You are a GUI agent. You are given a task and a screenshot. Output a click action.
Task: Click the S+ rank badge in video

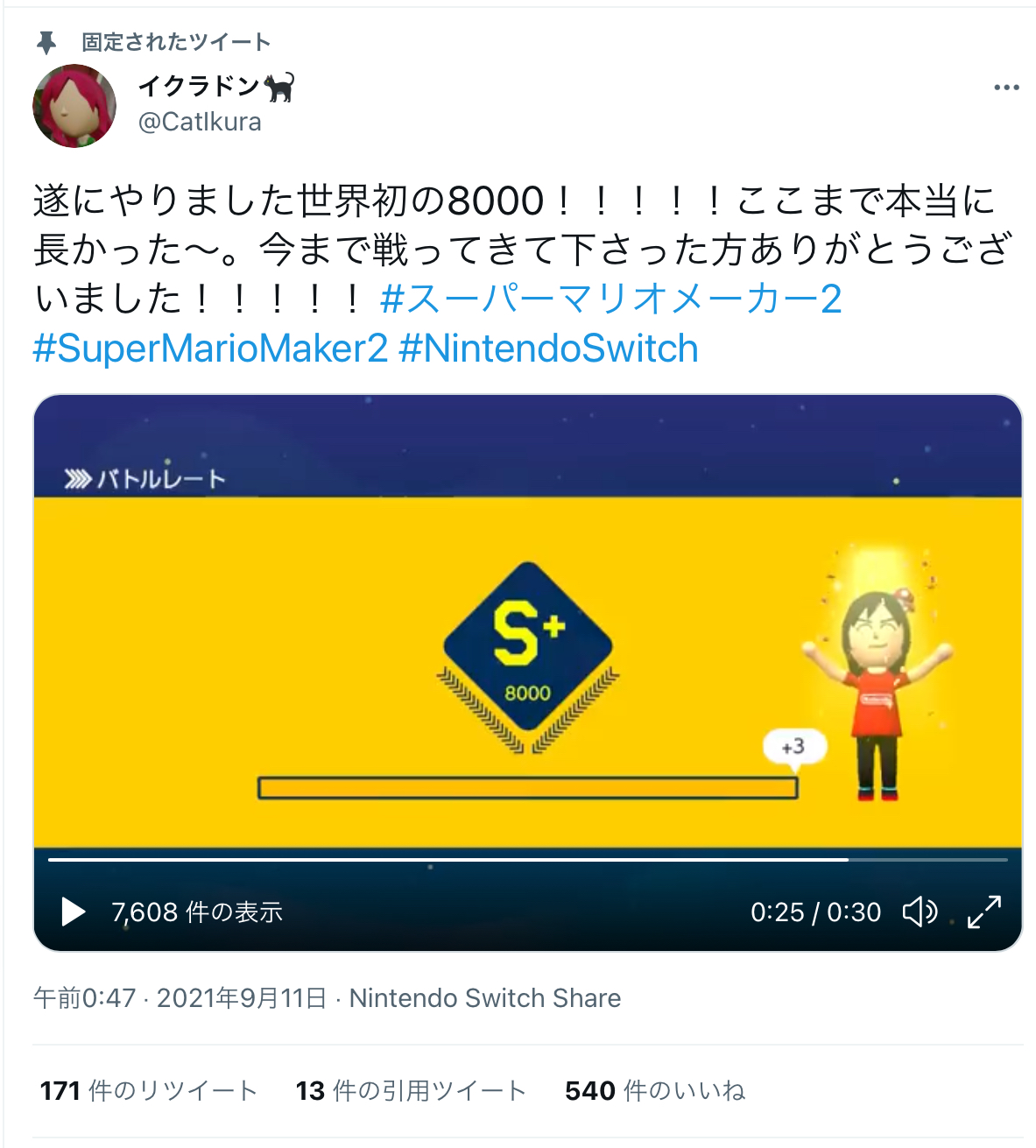(528, 657)
